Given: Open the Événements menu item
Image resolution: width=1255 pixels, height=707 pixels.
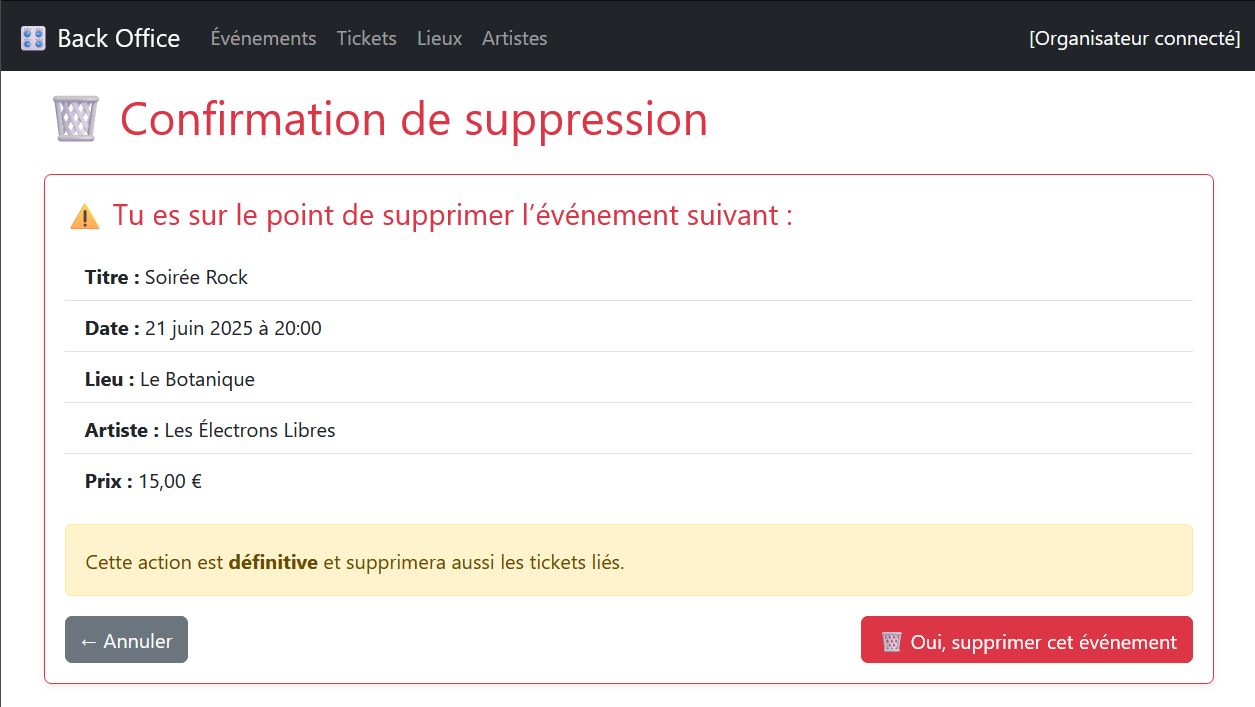Looking at the screenshot, I should [x=263, y=39].
